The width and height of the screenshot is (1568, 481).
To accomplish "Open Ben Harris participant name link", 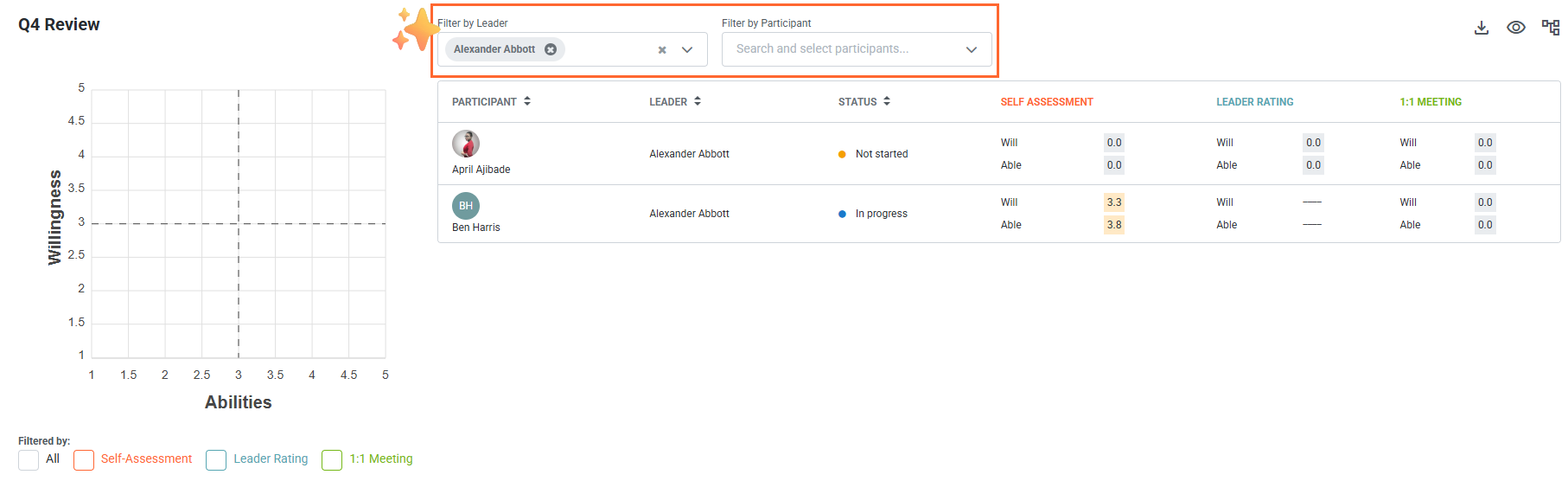I will coord(476,228).
